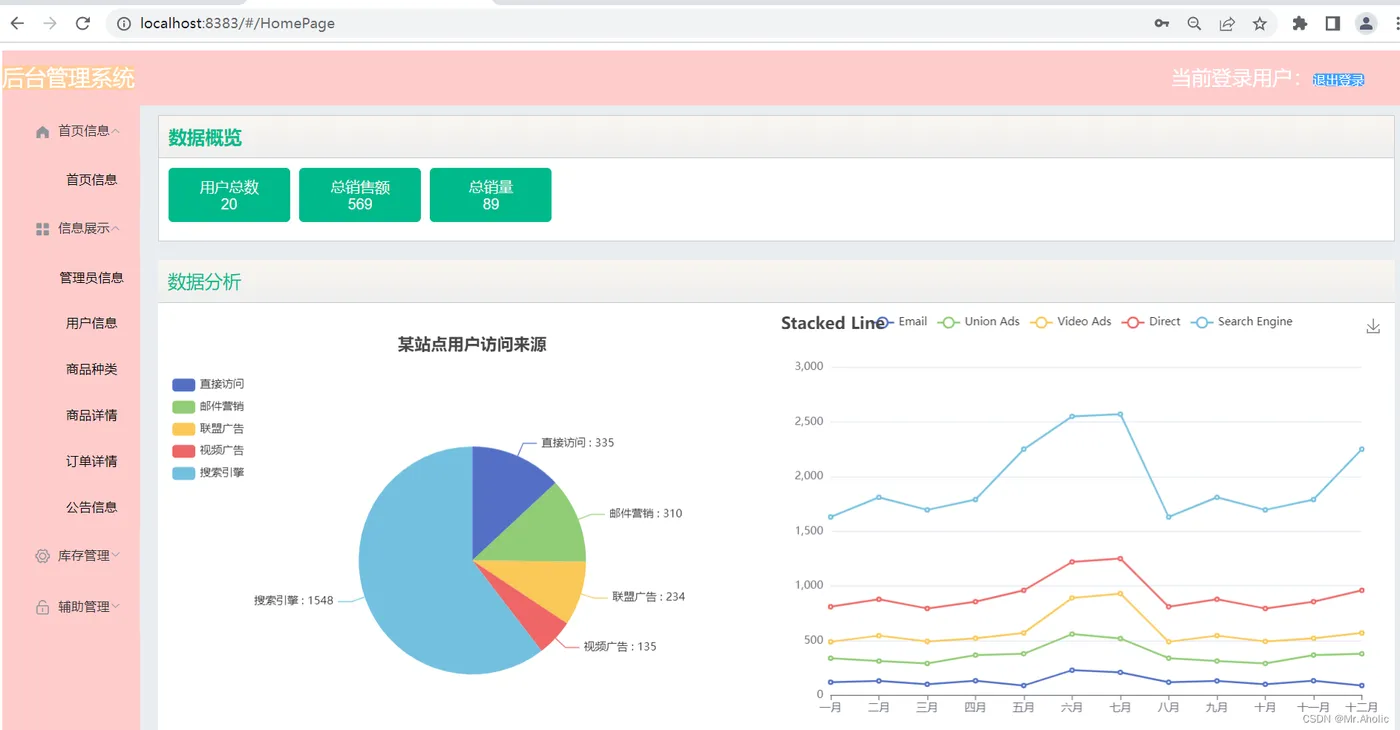Open the 首页信息 submenu item
Viewport: 1400px width, 730px height.
pyautogui.click(x=91, y=180)
